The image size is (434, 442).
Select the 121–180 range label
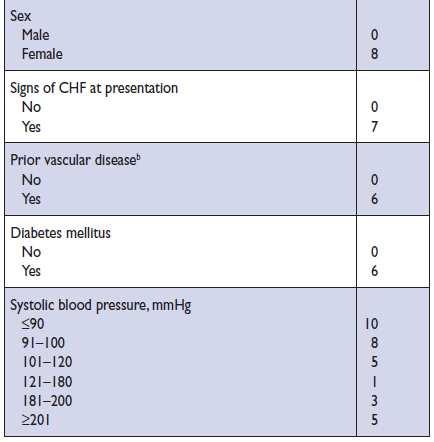[47, 382]
